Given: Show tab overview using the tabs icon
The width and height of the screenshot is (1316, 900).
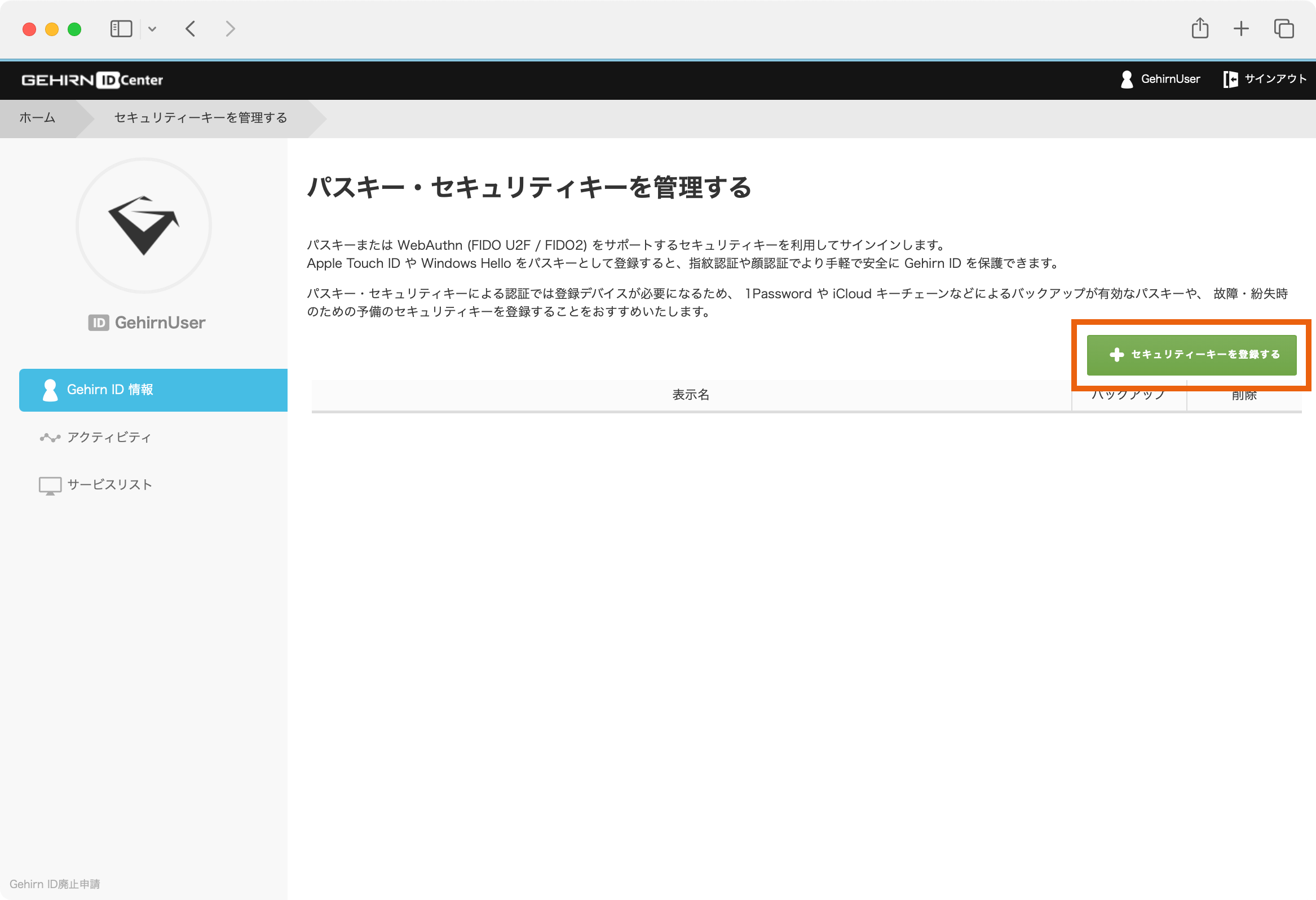Looking at the screenshot, I should tap(1284, 28).
